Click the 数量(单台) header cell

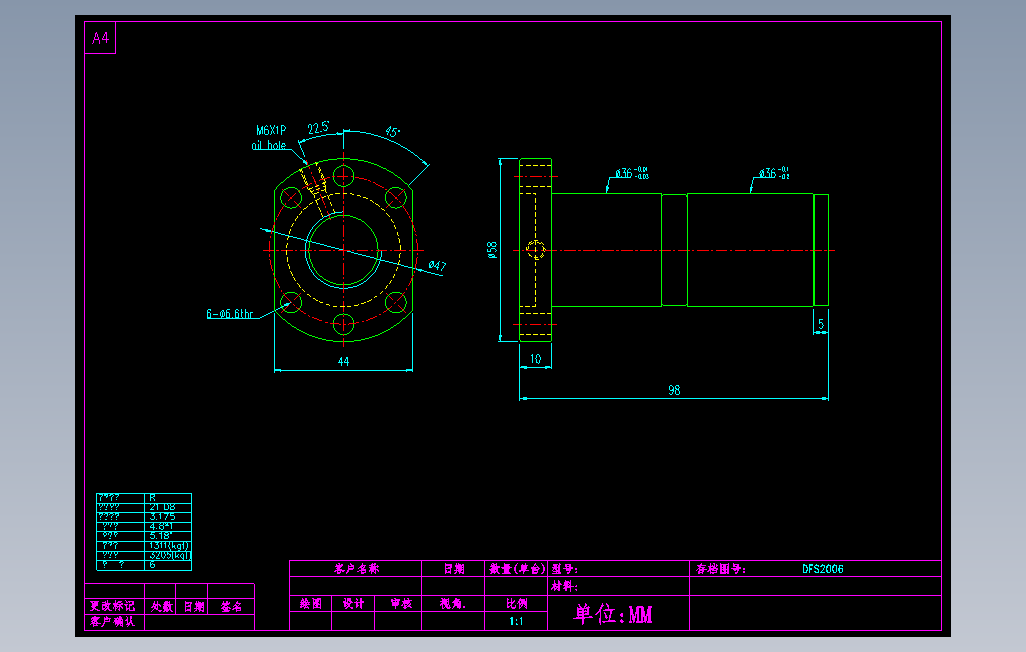coord(517,569)
